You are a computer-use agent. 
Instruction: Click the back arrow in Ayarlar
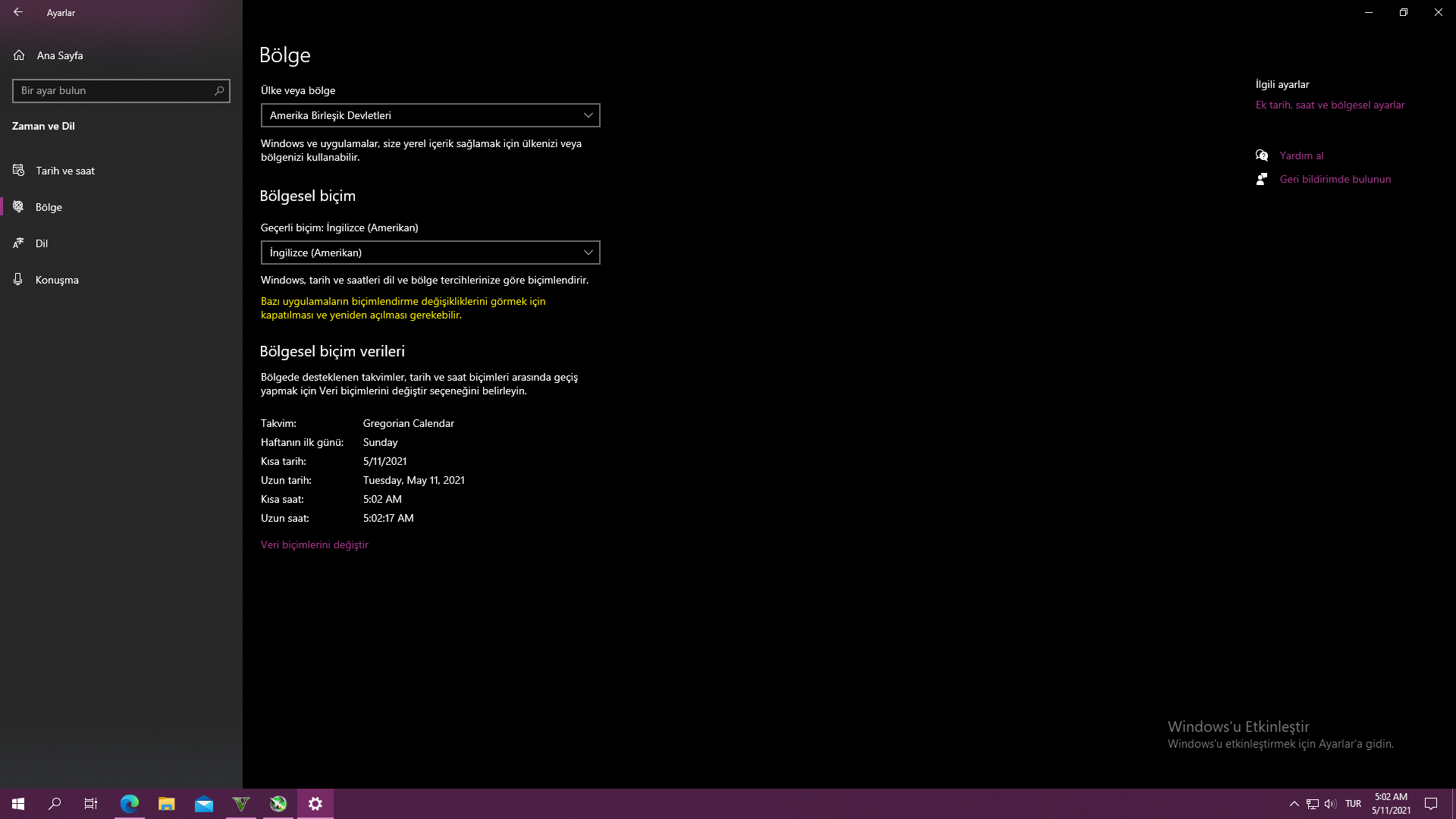18,12
